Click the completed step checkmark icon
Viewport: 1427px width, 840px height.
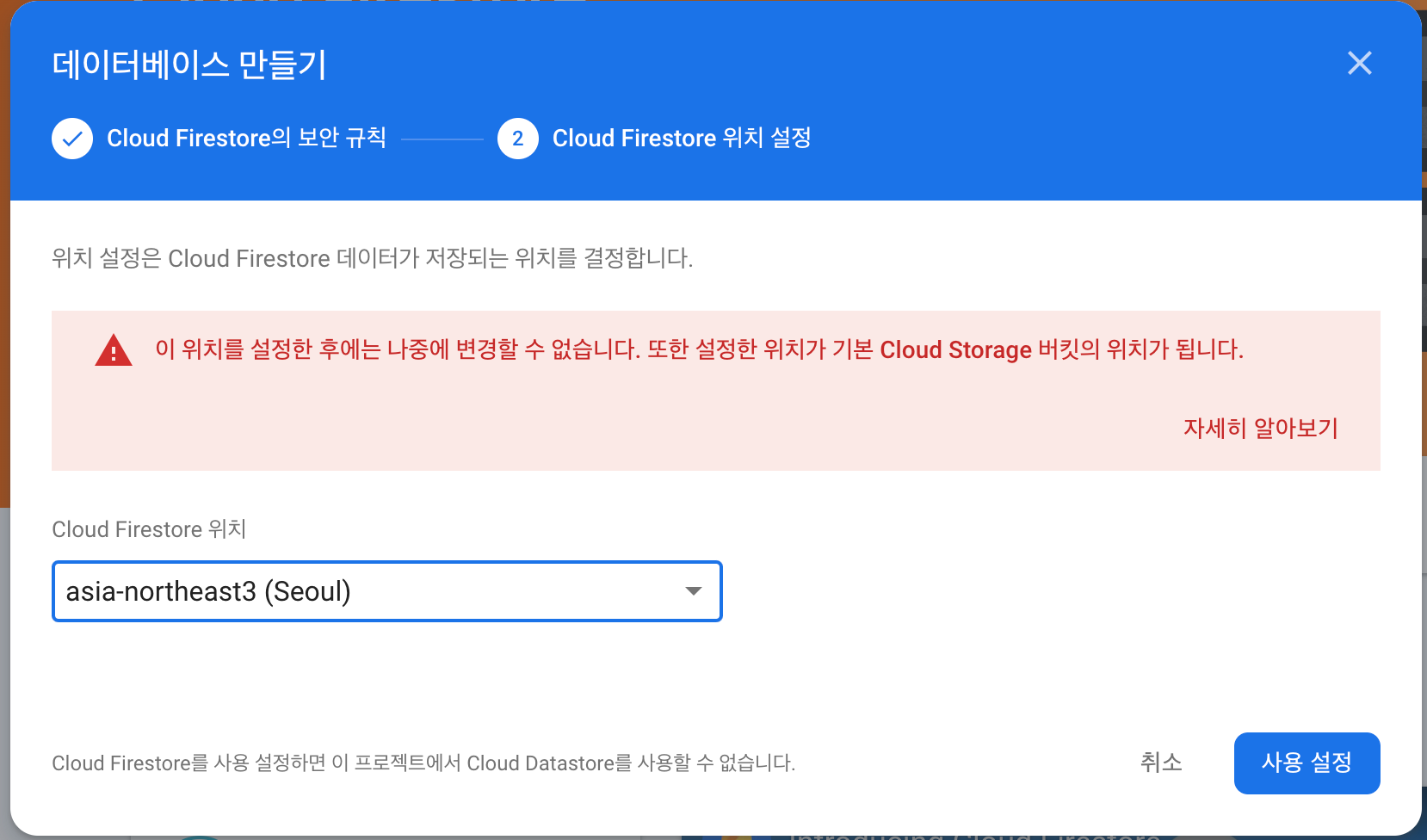point(72,139)
